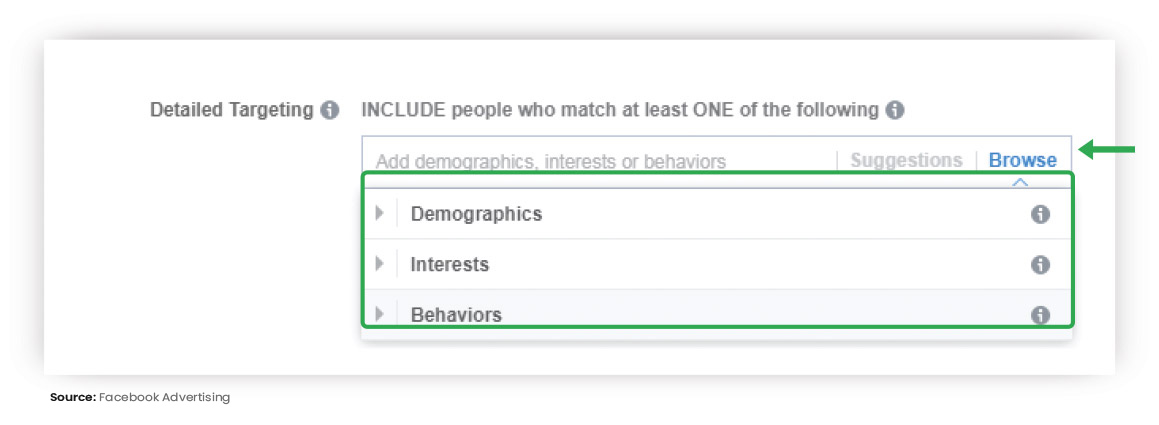This screenshot has height=425, width=1159.
Task: Click the 'INCLUDE people who match' heading
Action: coord(619,110)
